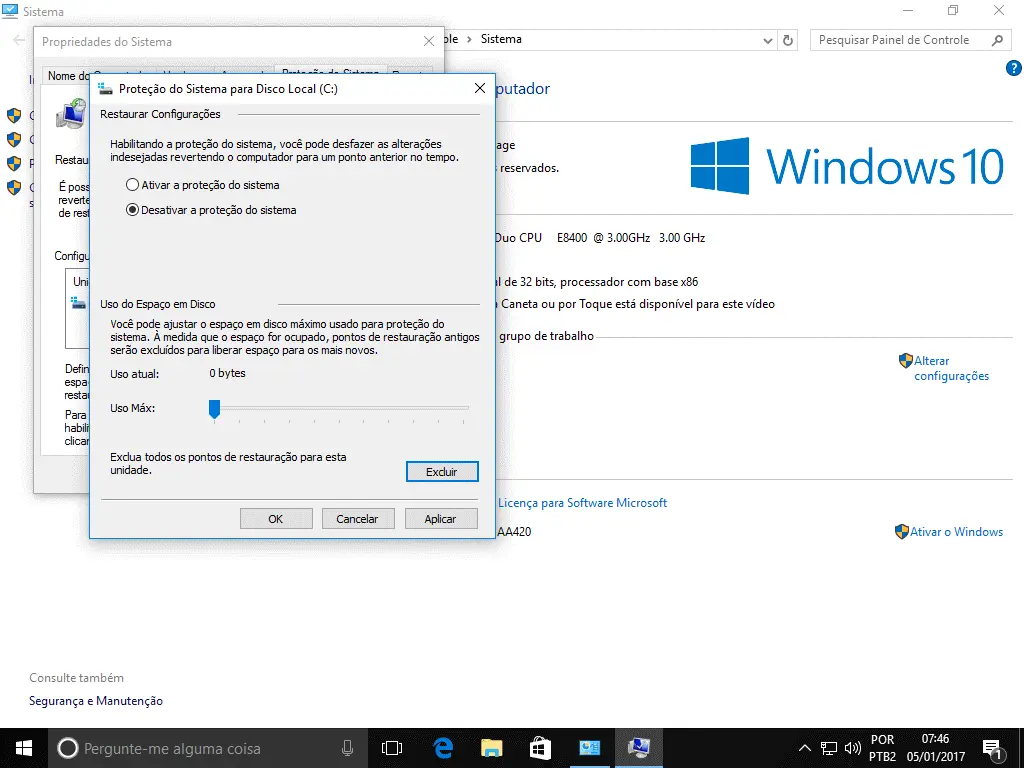Open Licença para Software Microsoft link
Viewport: 1024px width, 768px height.
[x=583, y=503]
